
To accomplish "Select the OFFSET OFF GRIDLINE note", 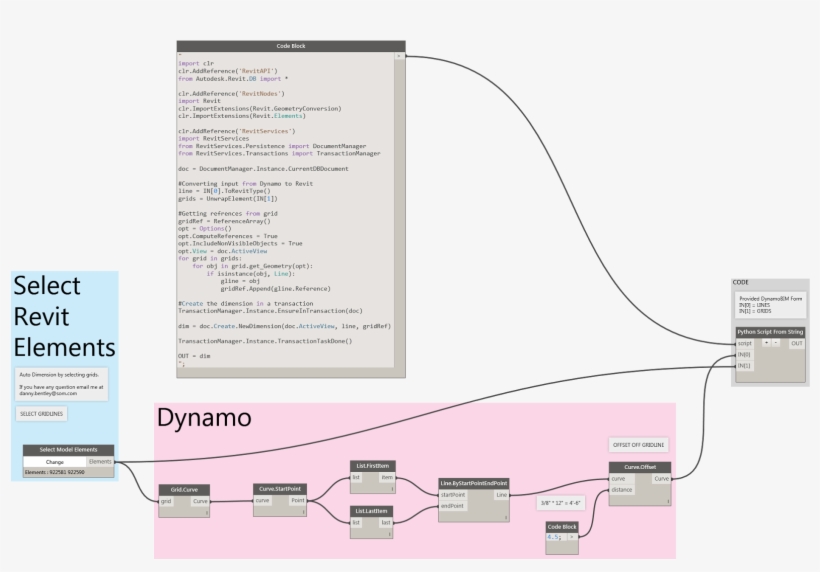I will tap(639, 445).
